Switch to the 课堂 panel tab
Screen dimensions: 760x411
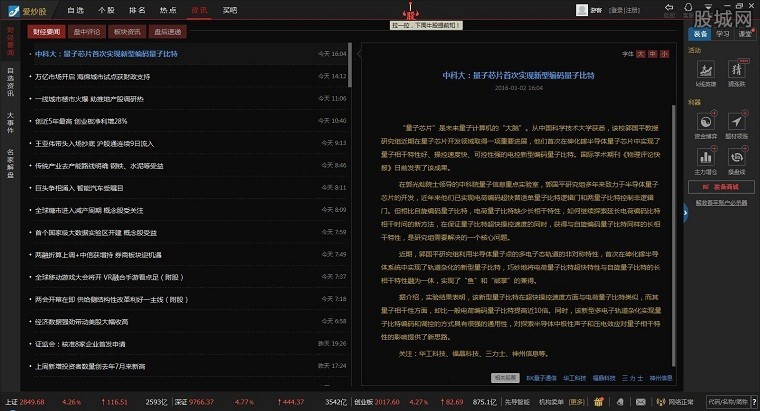point(745,34)
